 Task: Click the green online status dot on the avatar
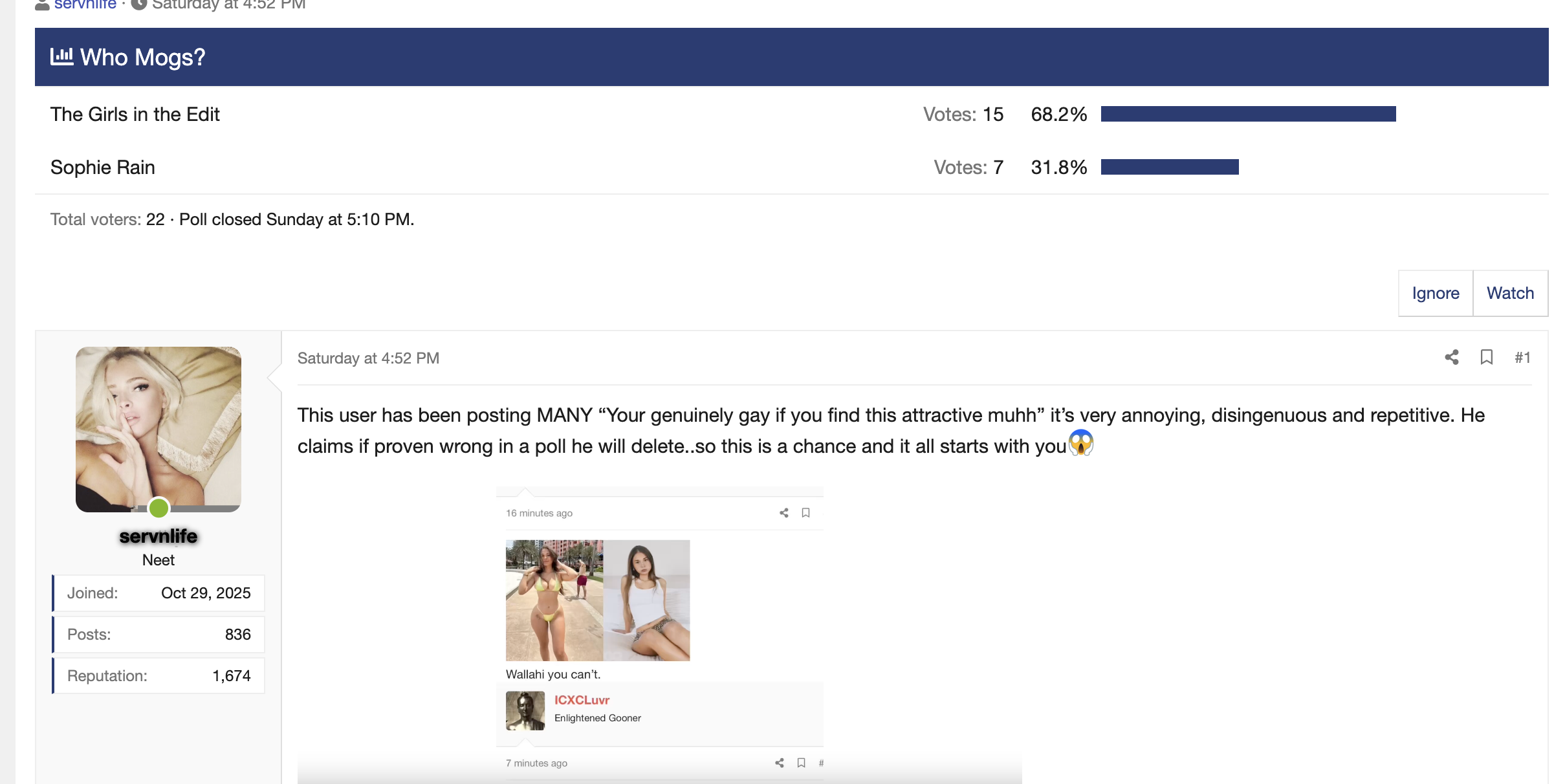click(x=159, y=508)
